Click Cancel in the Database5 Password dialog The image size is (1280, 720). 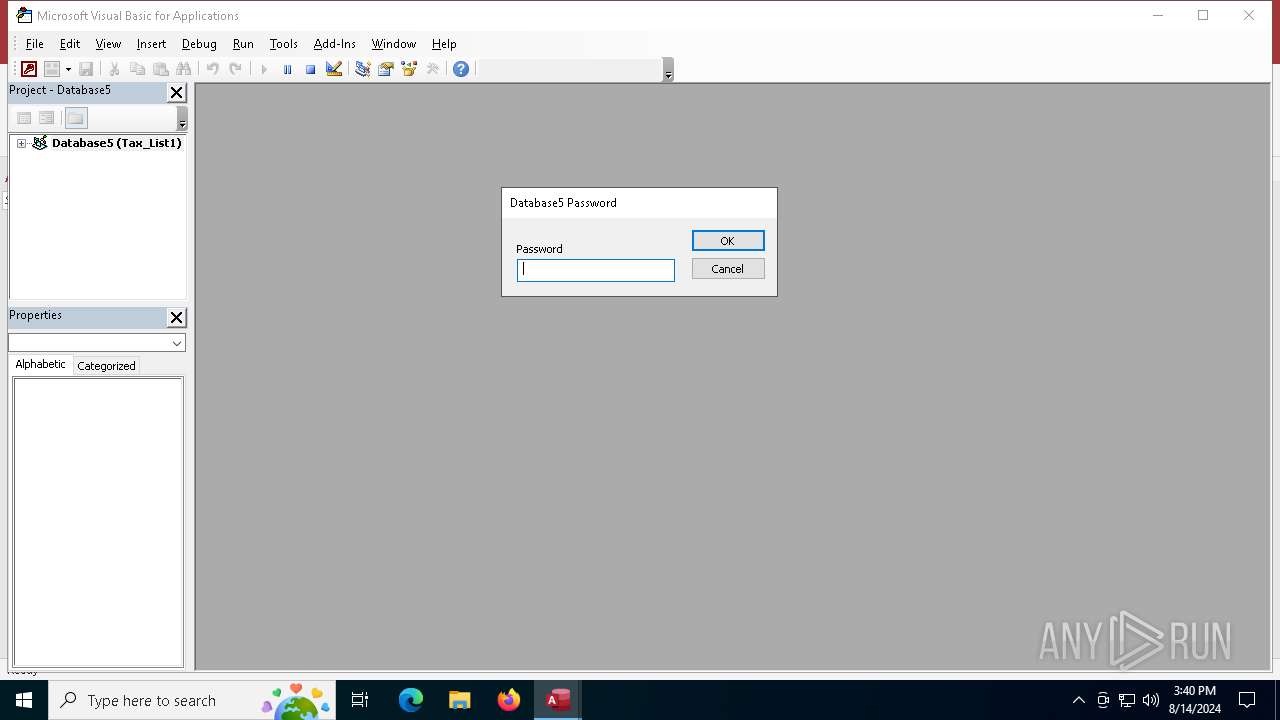pyautogui.click(x=728, y=269)
